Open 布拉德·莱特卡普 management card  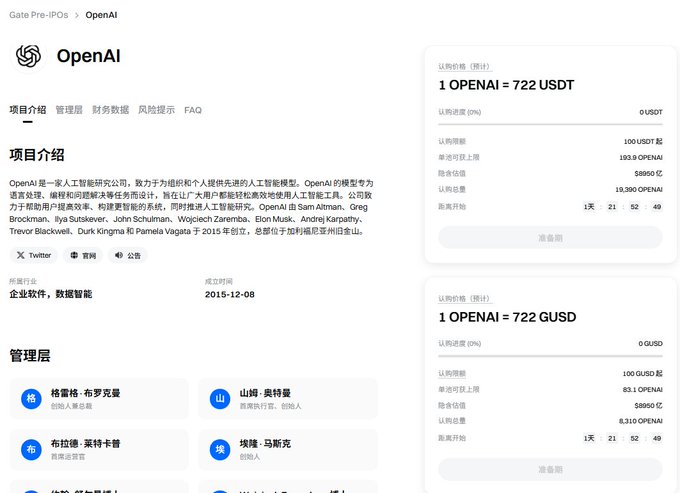[99, 450]
